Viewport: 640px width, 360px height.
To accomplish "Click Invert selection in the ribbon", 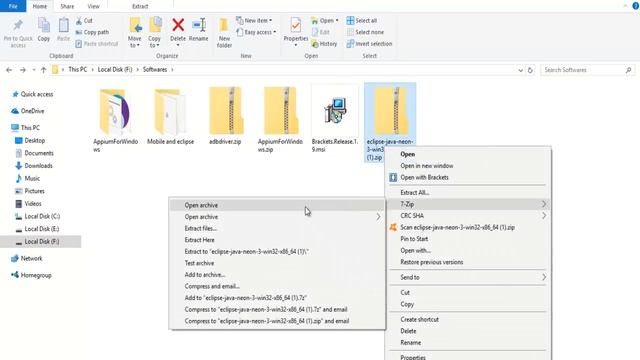I will pos(369,44).
